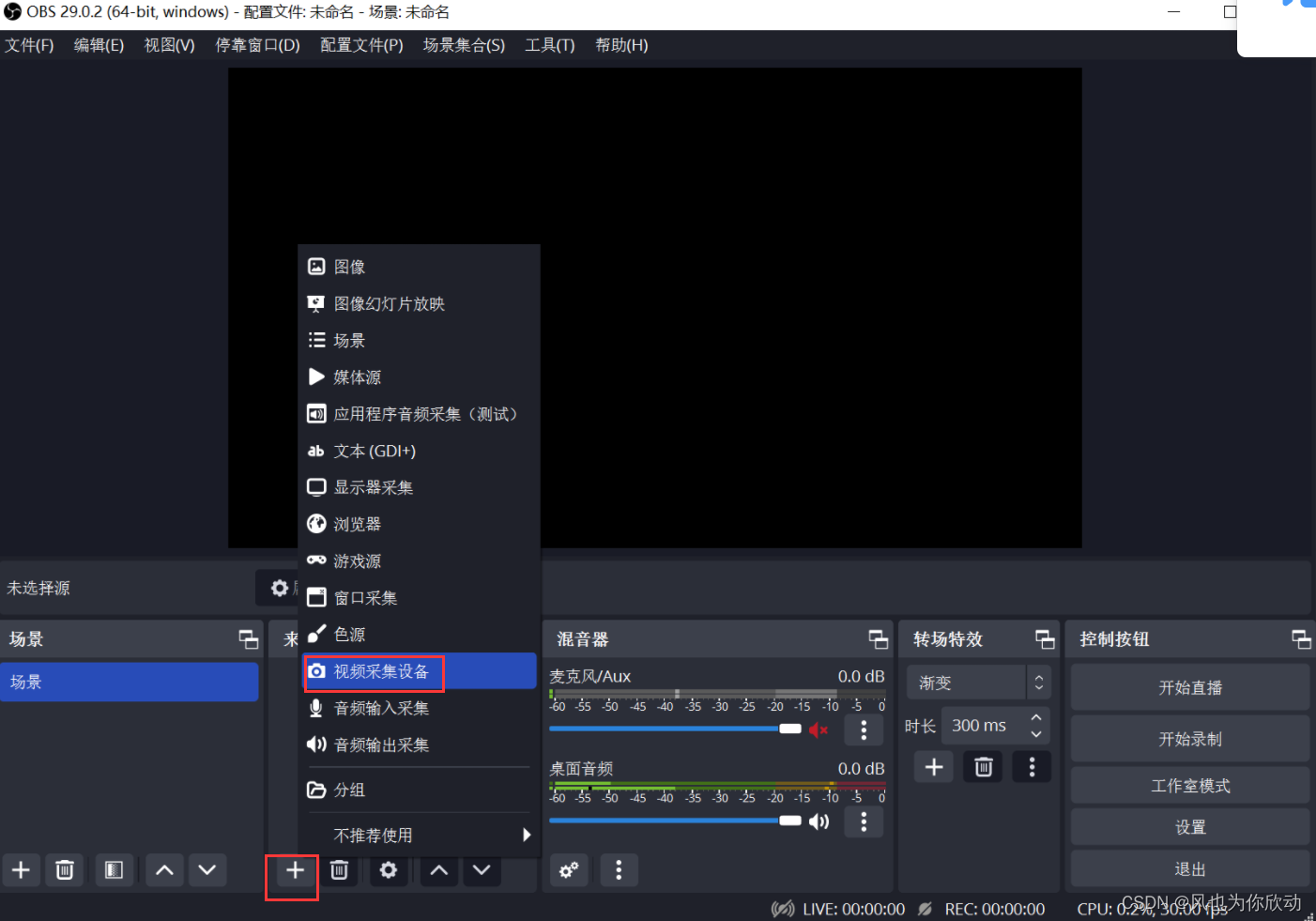1316x921 pixels.
Task: Click the 开始录制 button
Action: [x=1190, y=739]
